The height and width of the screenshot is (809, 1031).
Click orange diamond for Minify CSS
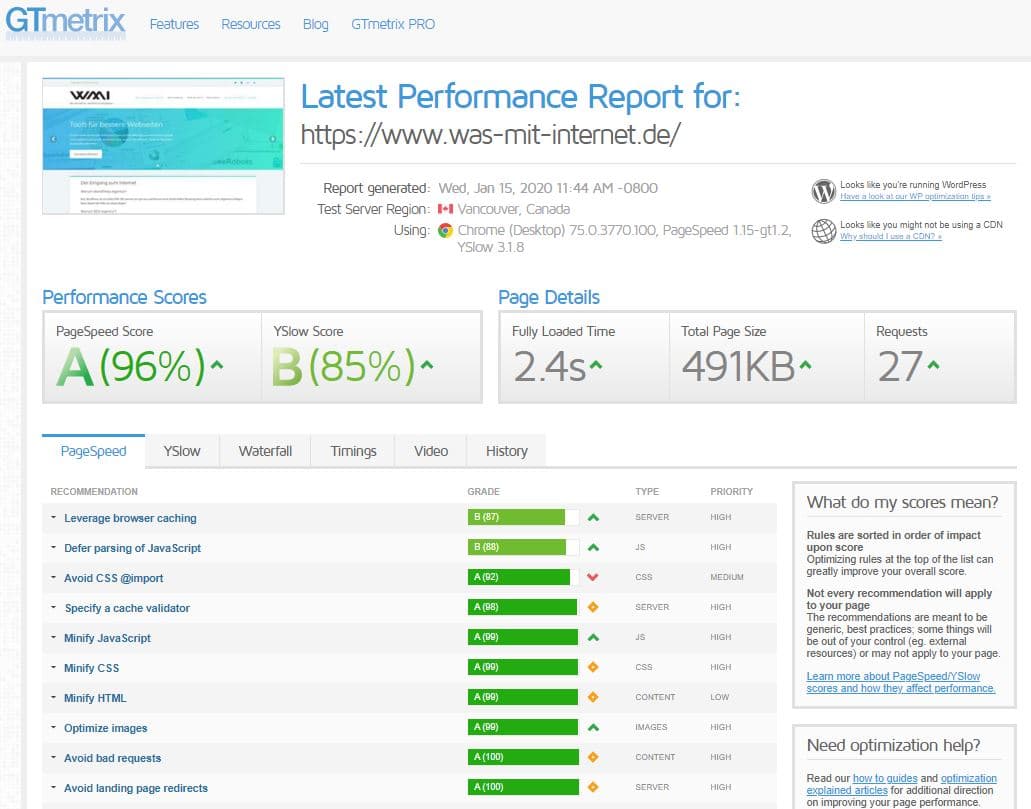(x=593, y=667)
